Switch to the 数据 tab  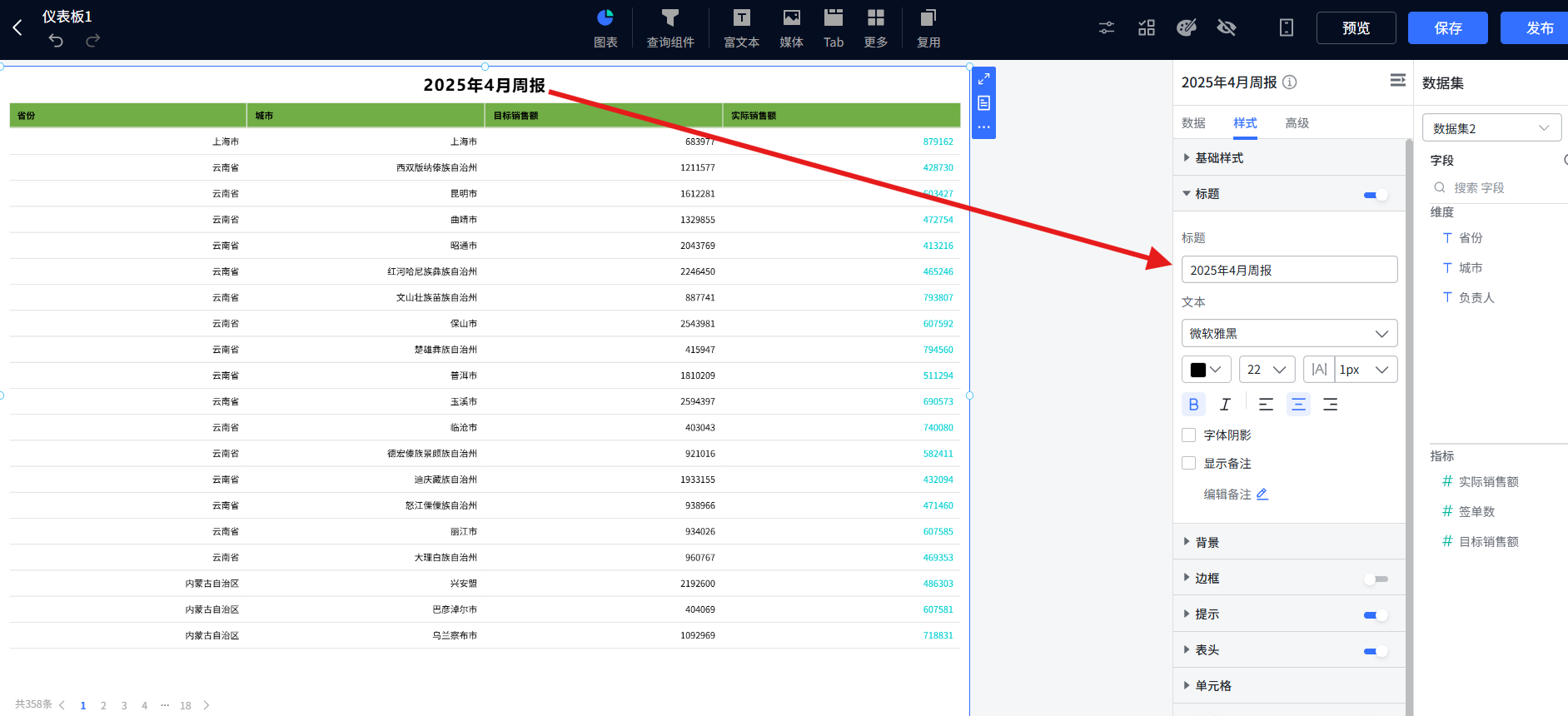click(1193, 123)
